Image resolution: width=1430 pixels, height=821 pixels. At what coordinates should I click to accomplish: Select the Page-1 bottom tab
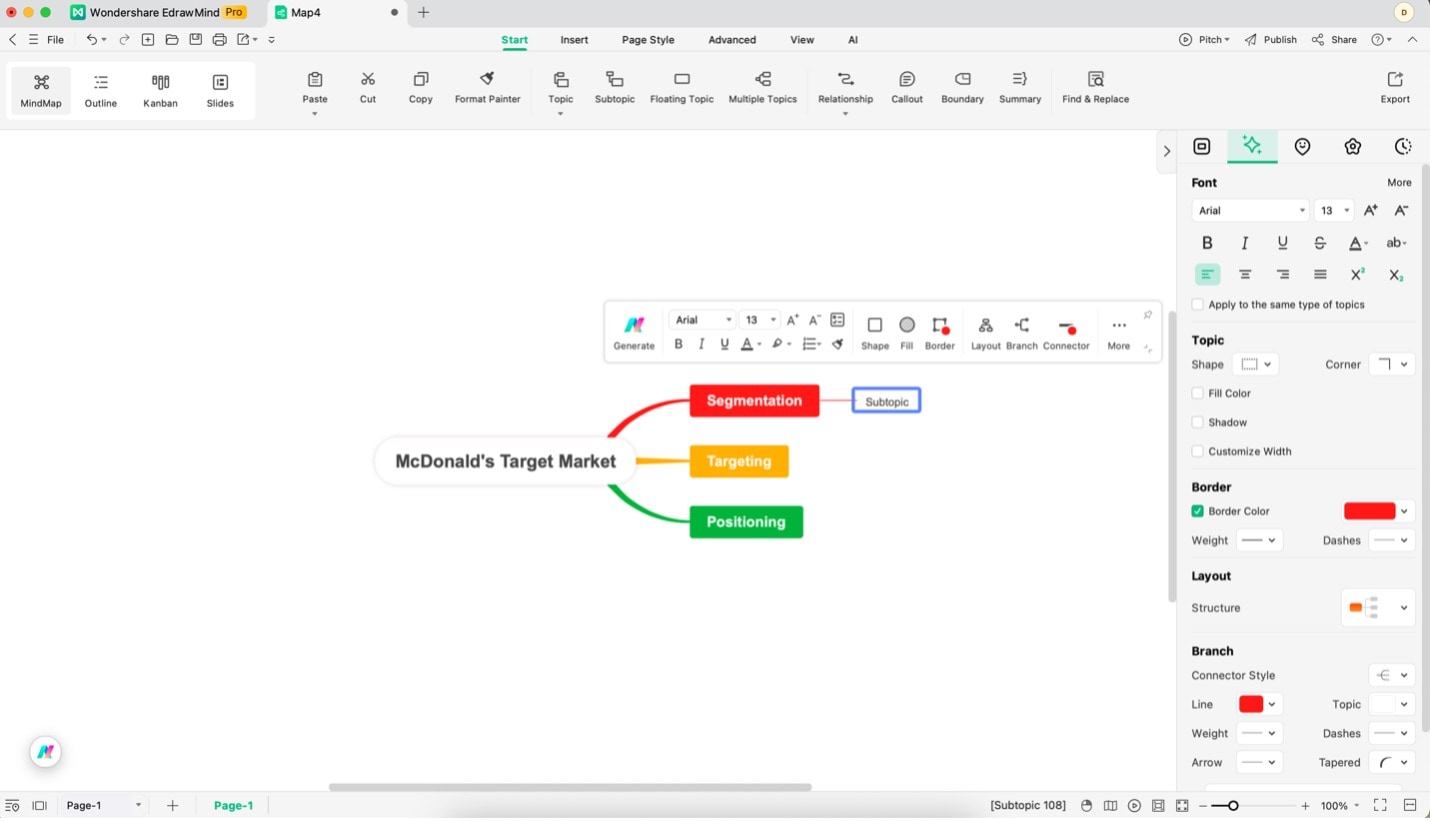233,805
